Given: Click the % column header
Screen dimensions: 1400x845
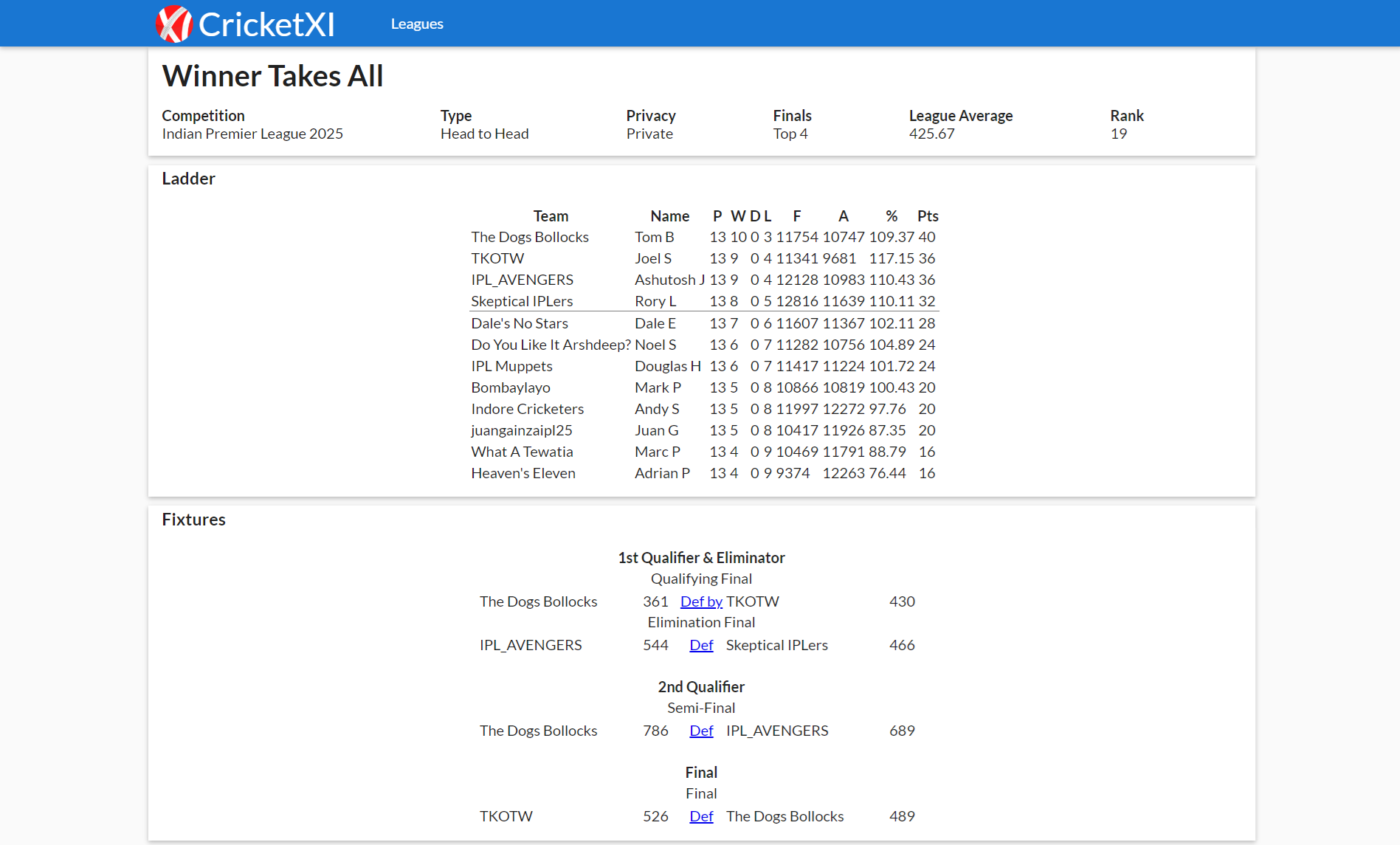Looking at the screenshot, I should [x=892, y=215].
